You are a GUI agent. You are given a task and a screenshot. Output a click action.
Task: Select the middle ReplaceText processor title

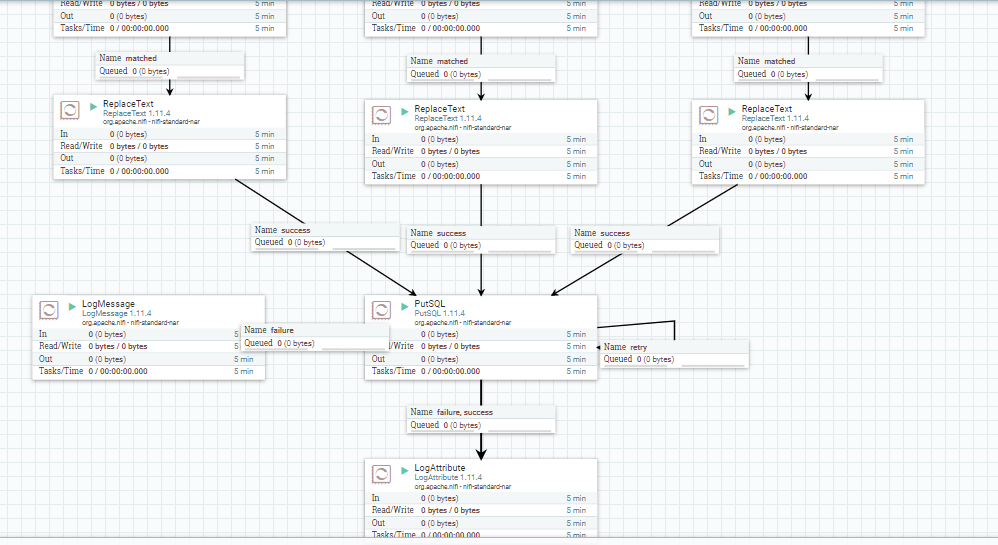pyautogui.click(x=439, y=109)
